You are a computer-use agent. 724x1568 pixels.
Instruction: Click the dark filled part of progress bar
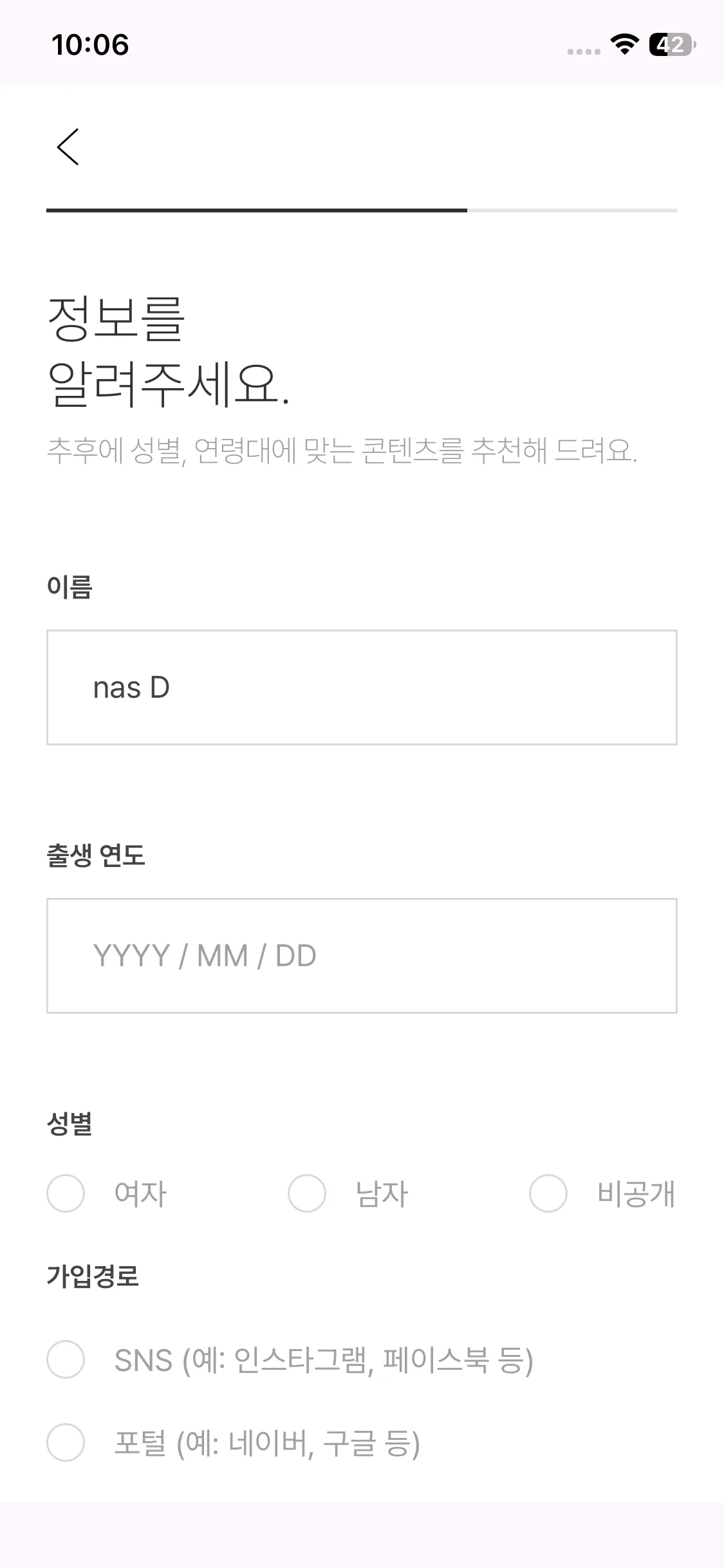pos(256,210)
